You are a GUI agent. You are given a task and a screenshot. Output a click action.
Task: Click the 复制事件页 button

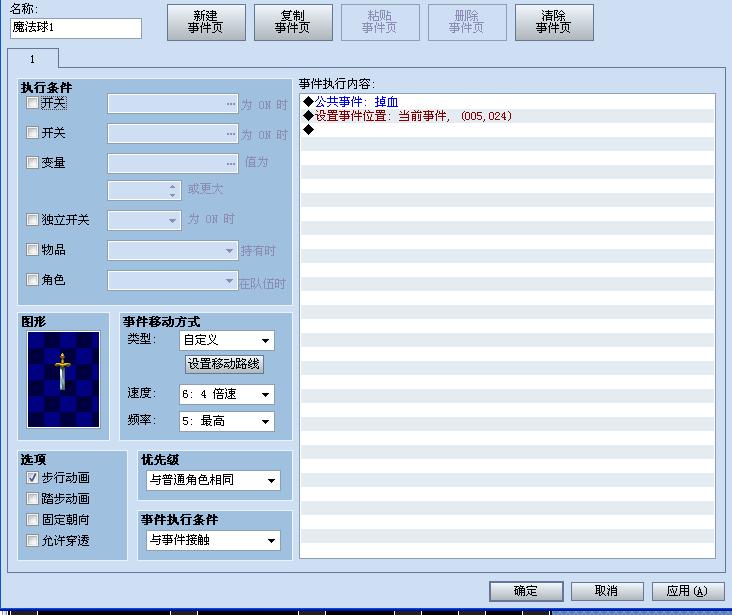click(x=293, y=22)
